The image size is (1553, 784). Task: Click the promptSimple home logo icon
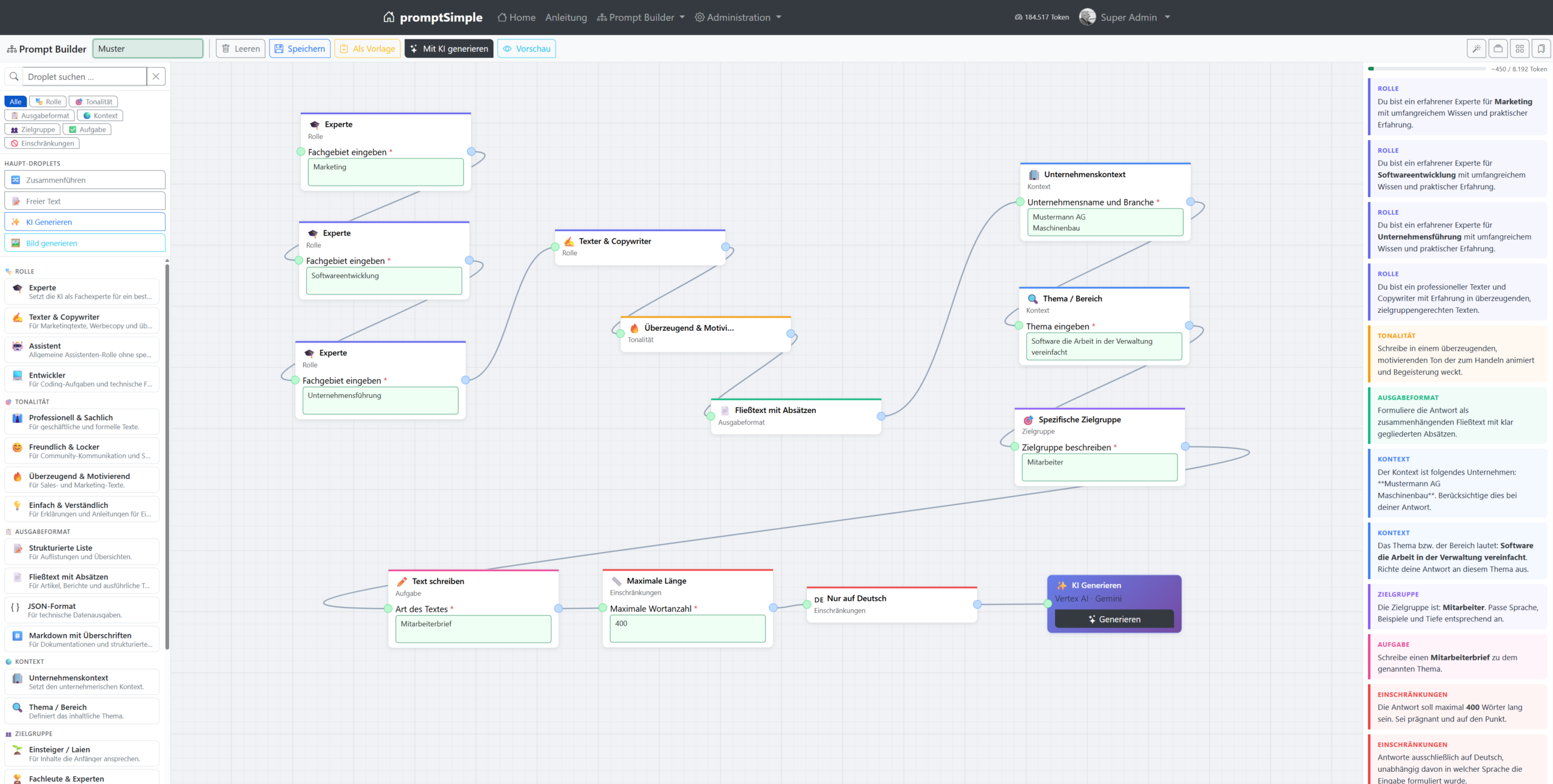pyautogui.click(x=389, y=17)
